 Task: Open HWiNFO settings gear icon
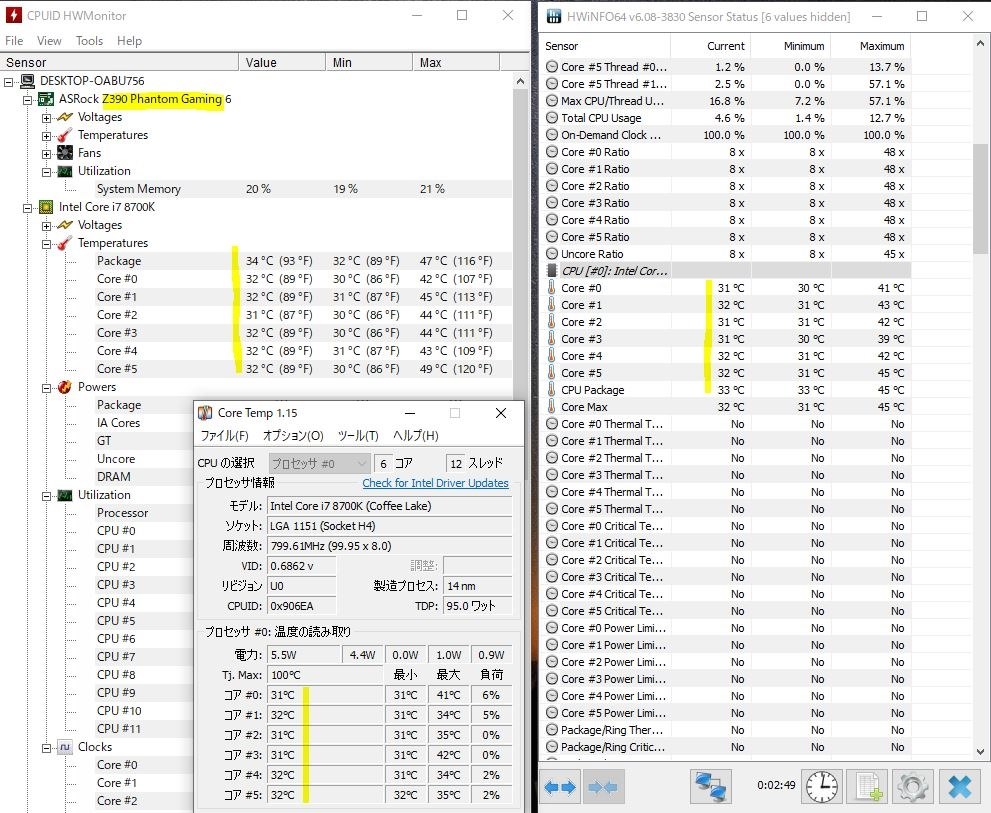tap(912, 786)
